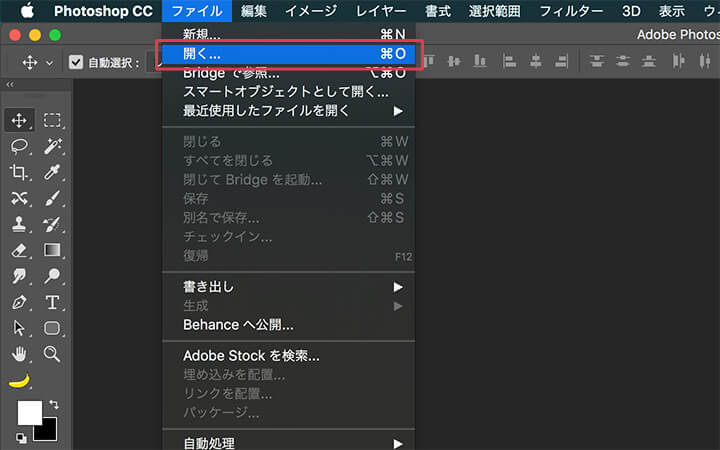Close the ファイル menu in menu bar
This screenshot has width=720, height=450.
click(x=197, y=11)
